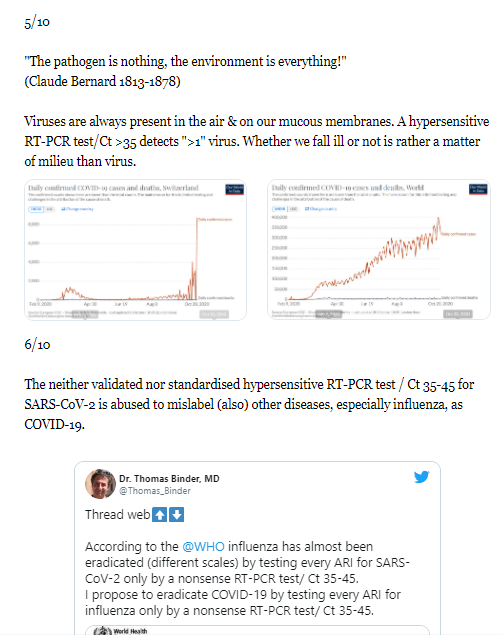Open the @WHO mention link
The image size is (502, 642).
(203, 547)
